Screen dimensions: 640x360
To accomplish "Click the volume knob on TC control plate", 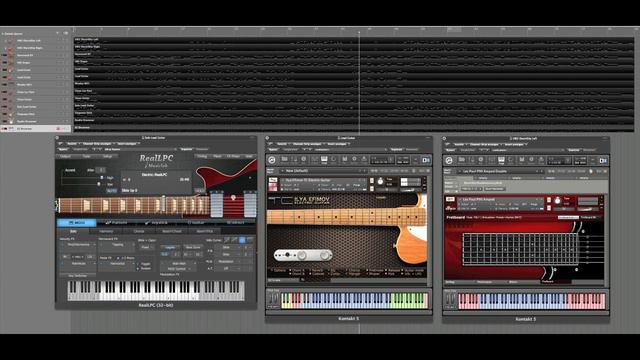I will coord(302,256).
